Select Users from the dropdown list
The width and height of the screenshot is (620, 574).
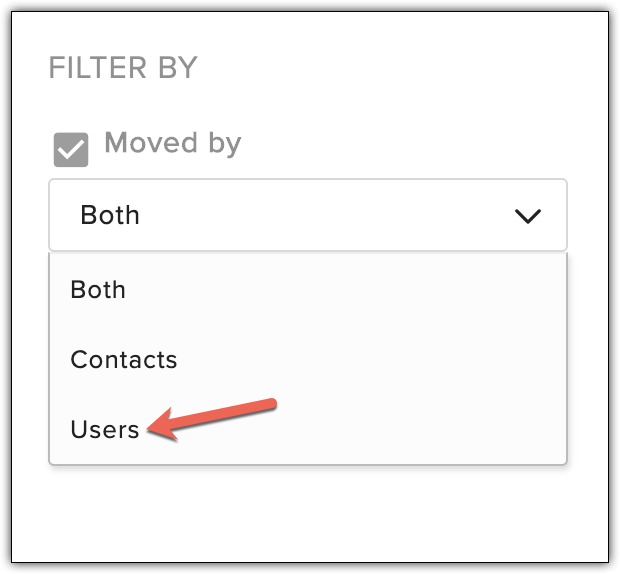[x=105, y=429]
